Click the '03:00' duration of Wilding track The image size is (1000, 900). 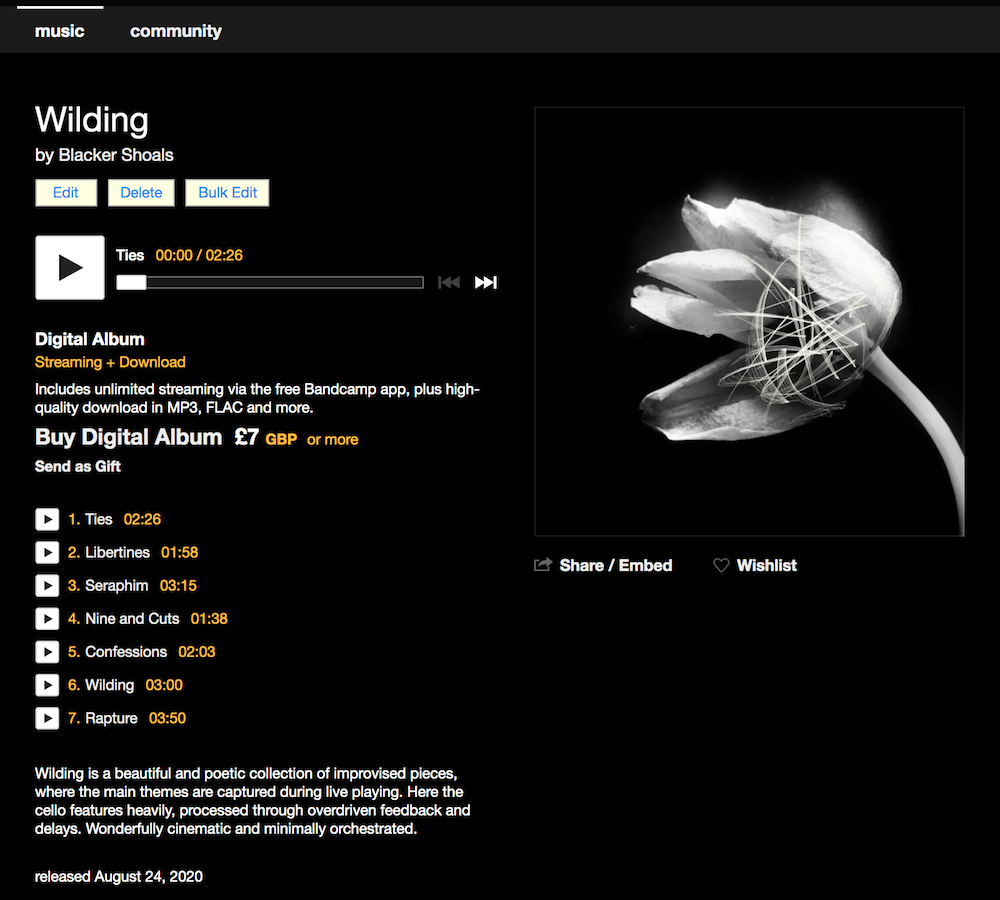click(164, 685)
